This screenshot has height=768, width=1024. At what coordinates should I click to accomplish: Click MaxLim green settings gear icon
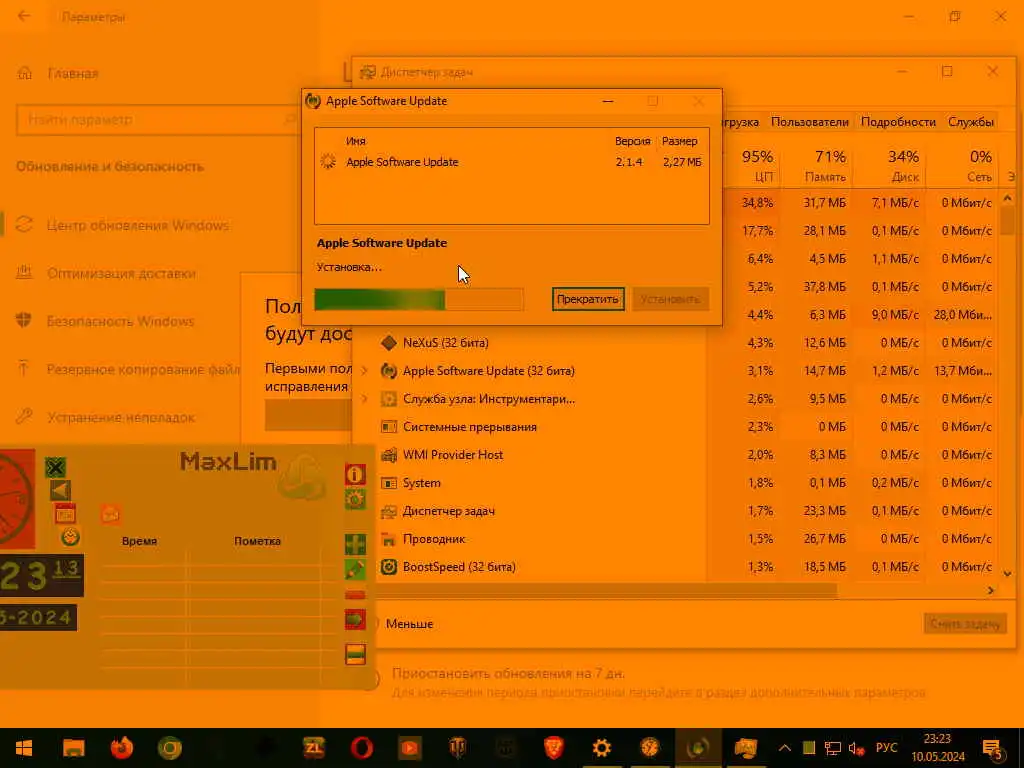pyautogui.click(x=355, y=500)
